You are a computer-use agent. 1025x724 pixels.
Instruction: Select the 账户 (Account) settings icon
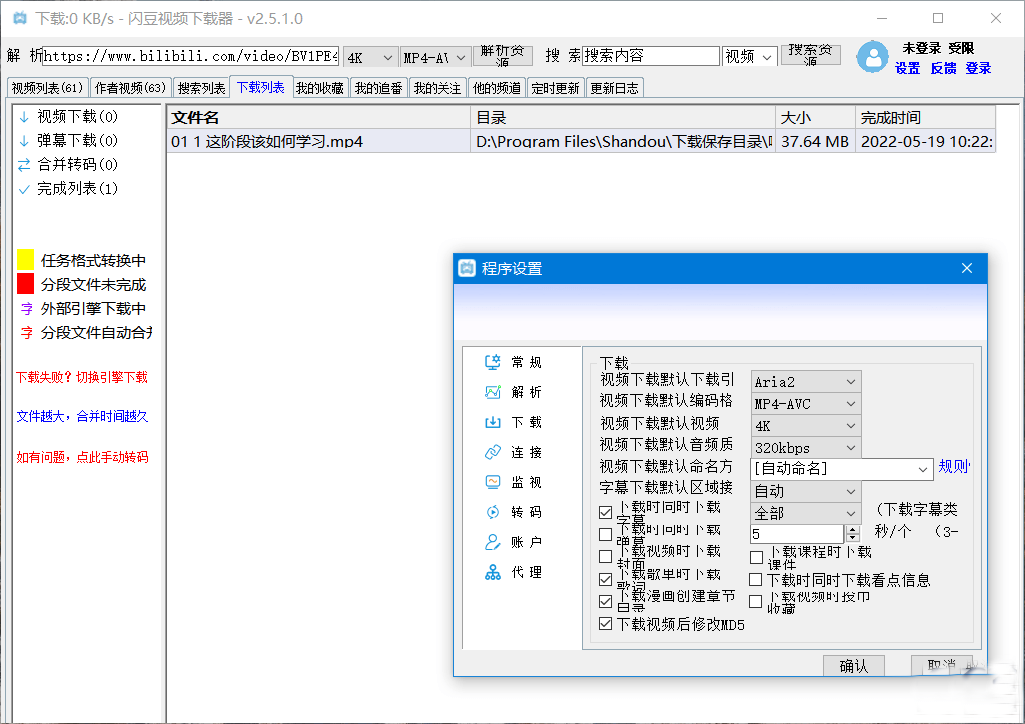click(x=492, y=542)
